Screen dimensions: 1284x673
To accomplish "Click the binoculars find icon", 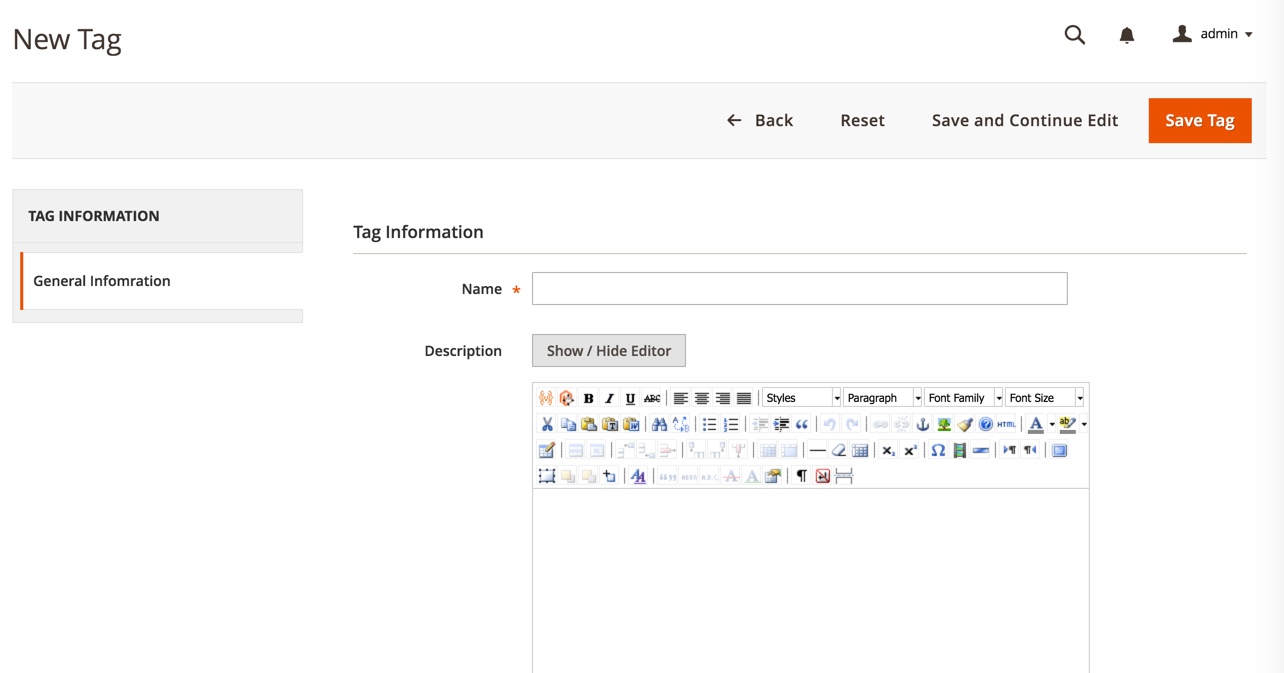I will pyautogui.click(x=659, y=424).
